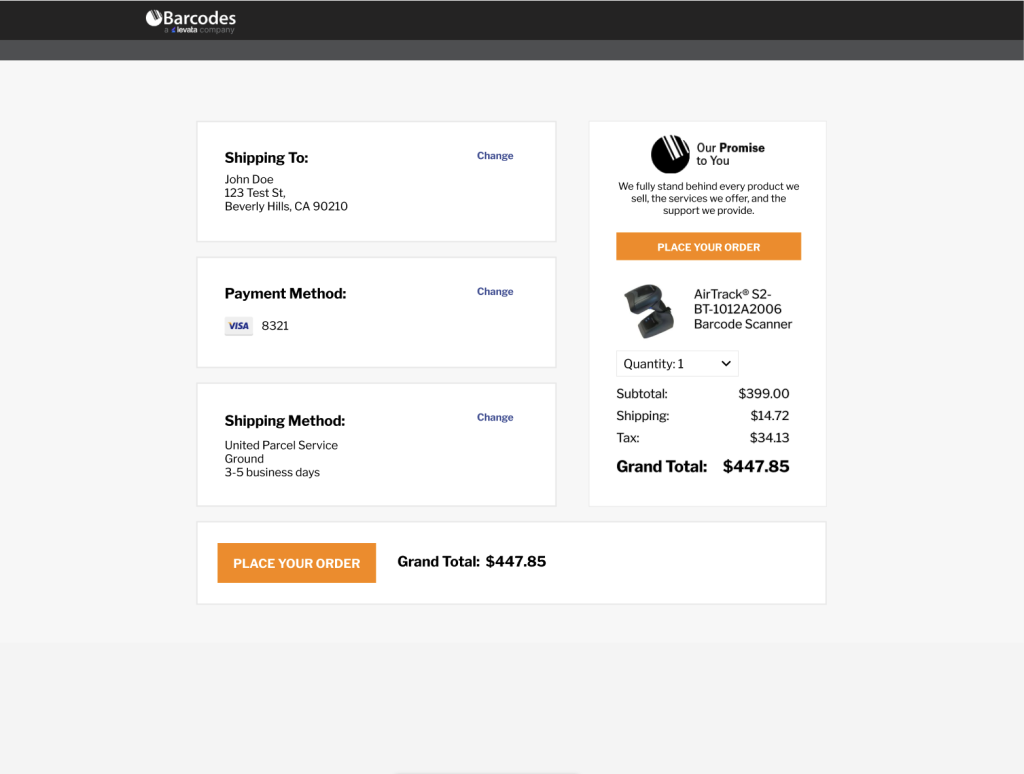Click the name John Doe
1024x774 pixels.
[x=249, y=179]
